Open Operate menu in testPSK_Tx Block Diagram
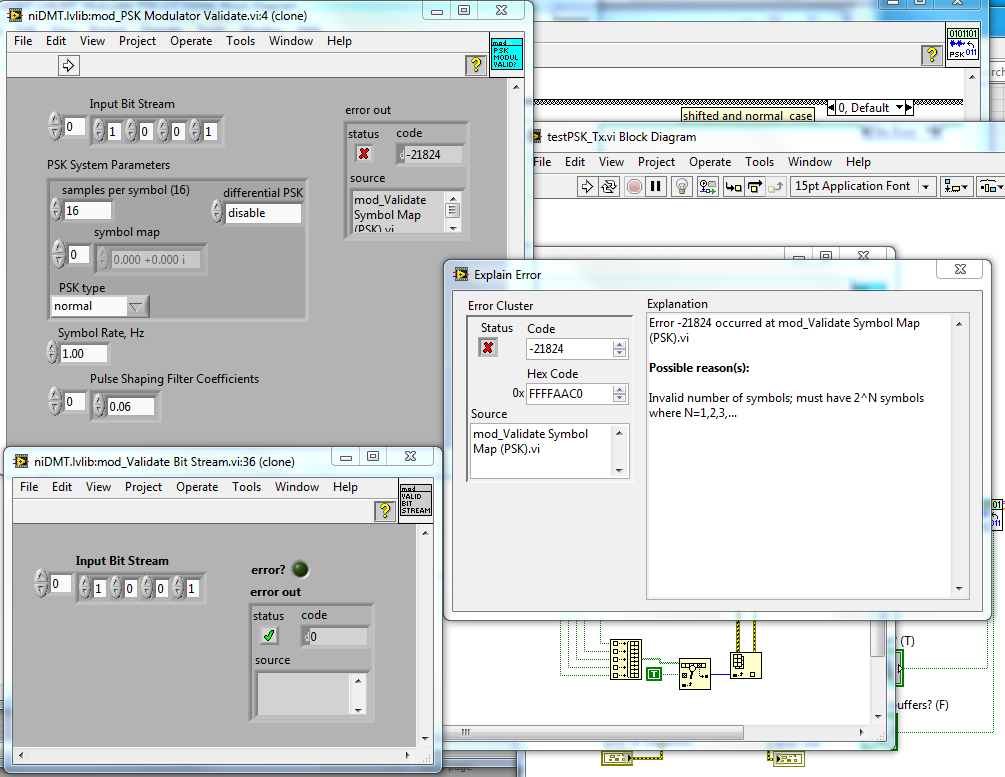This screenshot has width=1005, height=777. 710,162
